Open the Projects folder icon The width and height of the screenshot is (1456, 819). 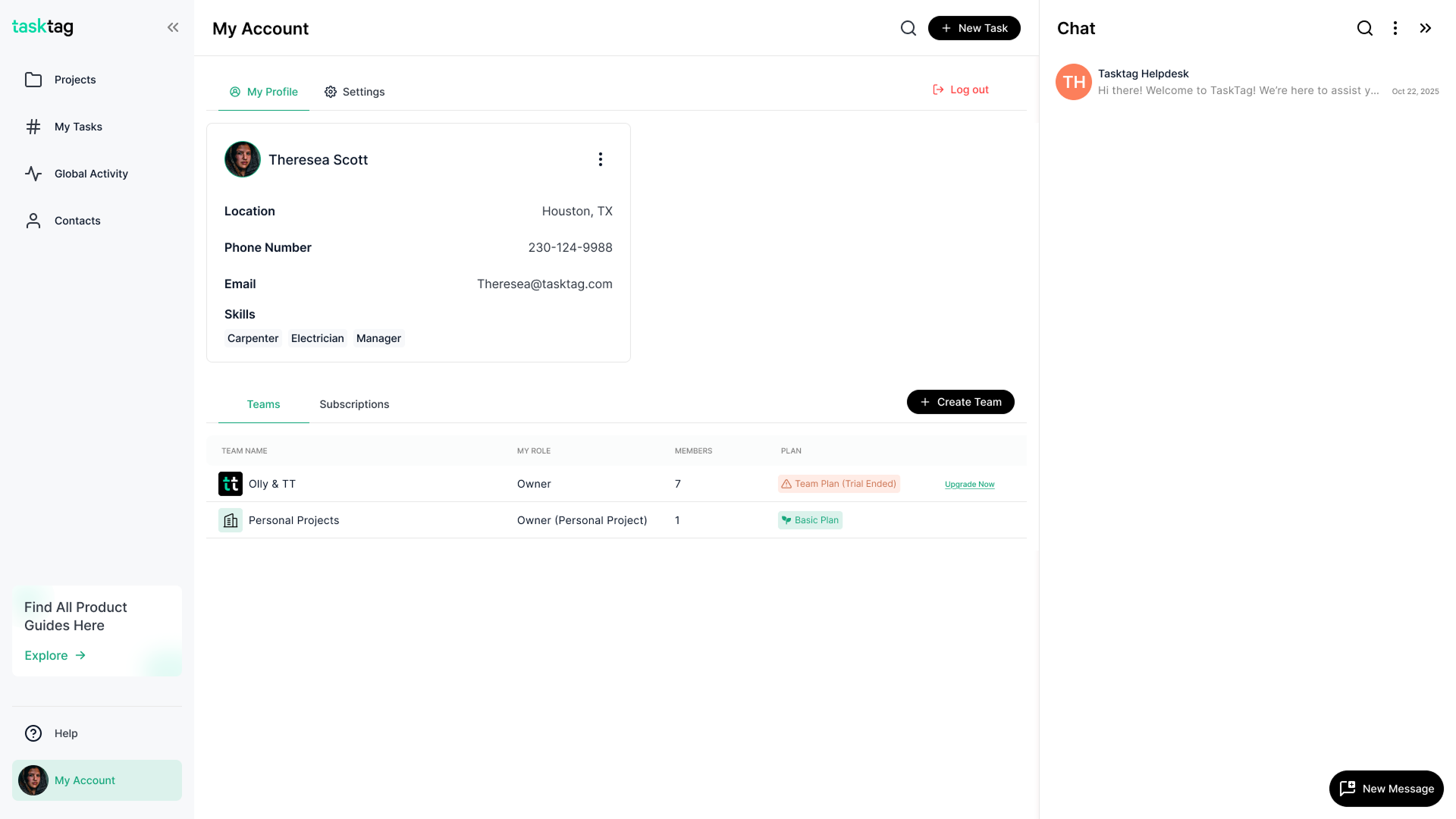tap(33, 80)
